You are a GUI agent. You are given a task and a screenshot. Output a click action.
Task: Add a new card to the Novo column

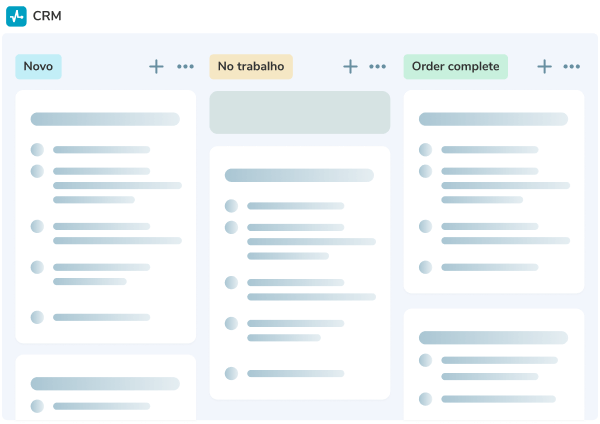pos(156,67)
